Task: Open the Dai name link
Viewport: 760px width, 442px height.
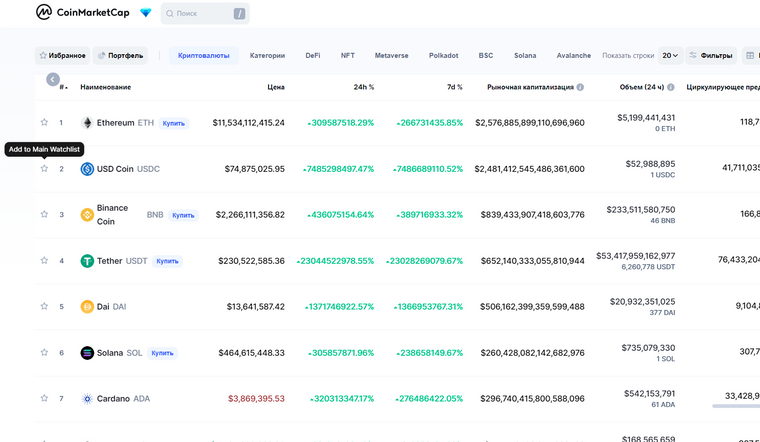Action: tap(103, 306)
